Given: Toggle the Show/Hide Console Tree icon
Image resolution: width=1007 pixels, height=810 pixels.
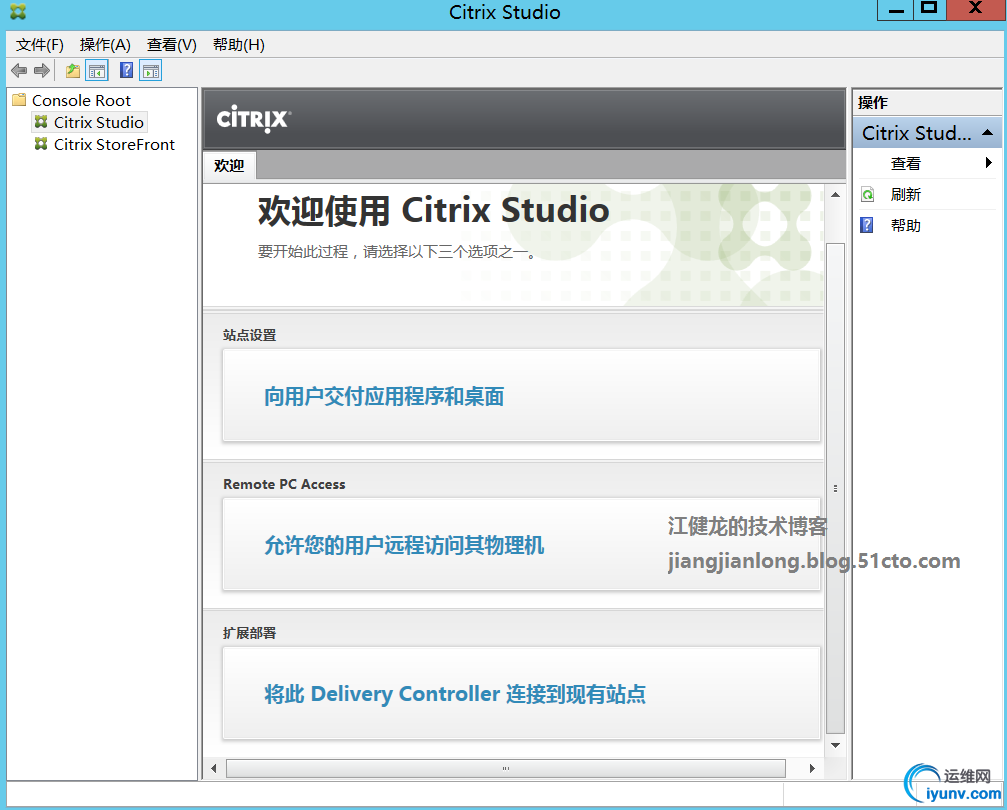Looking at the screenshot, I should pyautogui.click(x=97, y=70).
